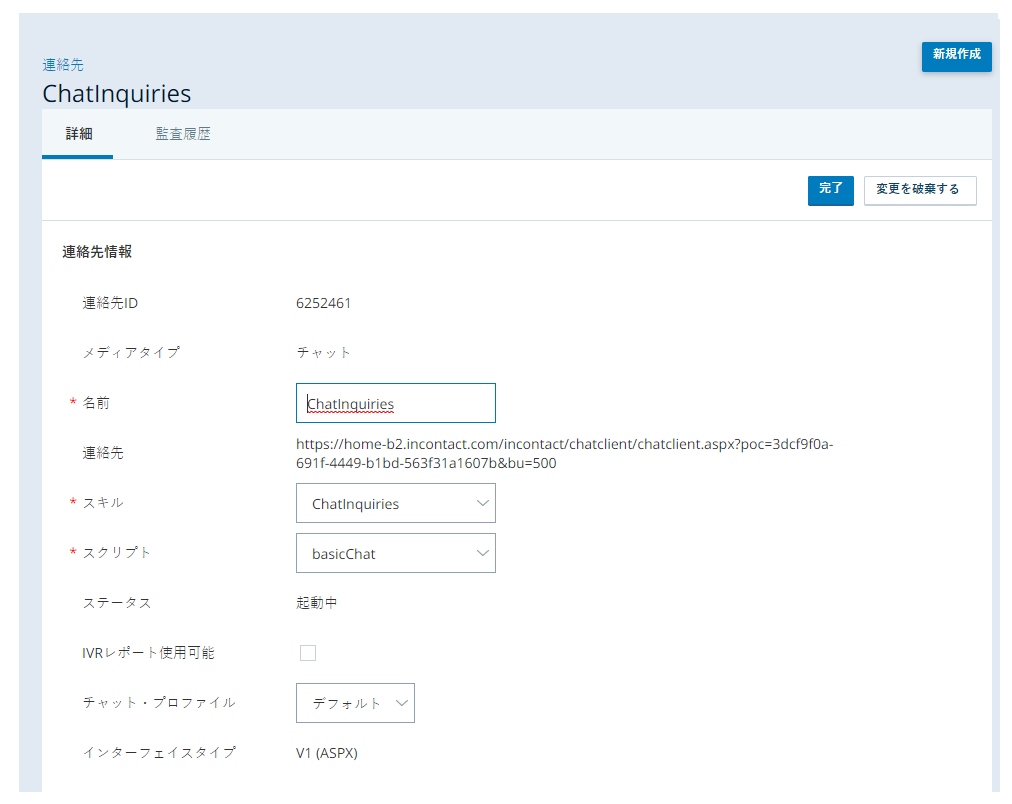Select the 連絡先ID value 6252461
The image size is (1012, 804).
(x=323, y=303)
